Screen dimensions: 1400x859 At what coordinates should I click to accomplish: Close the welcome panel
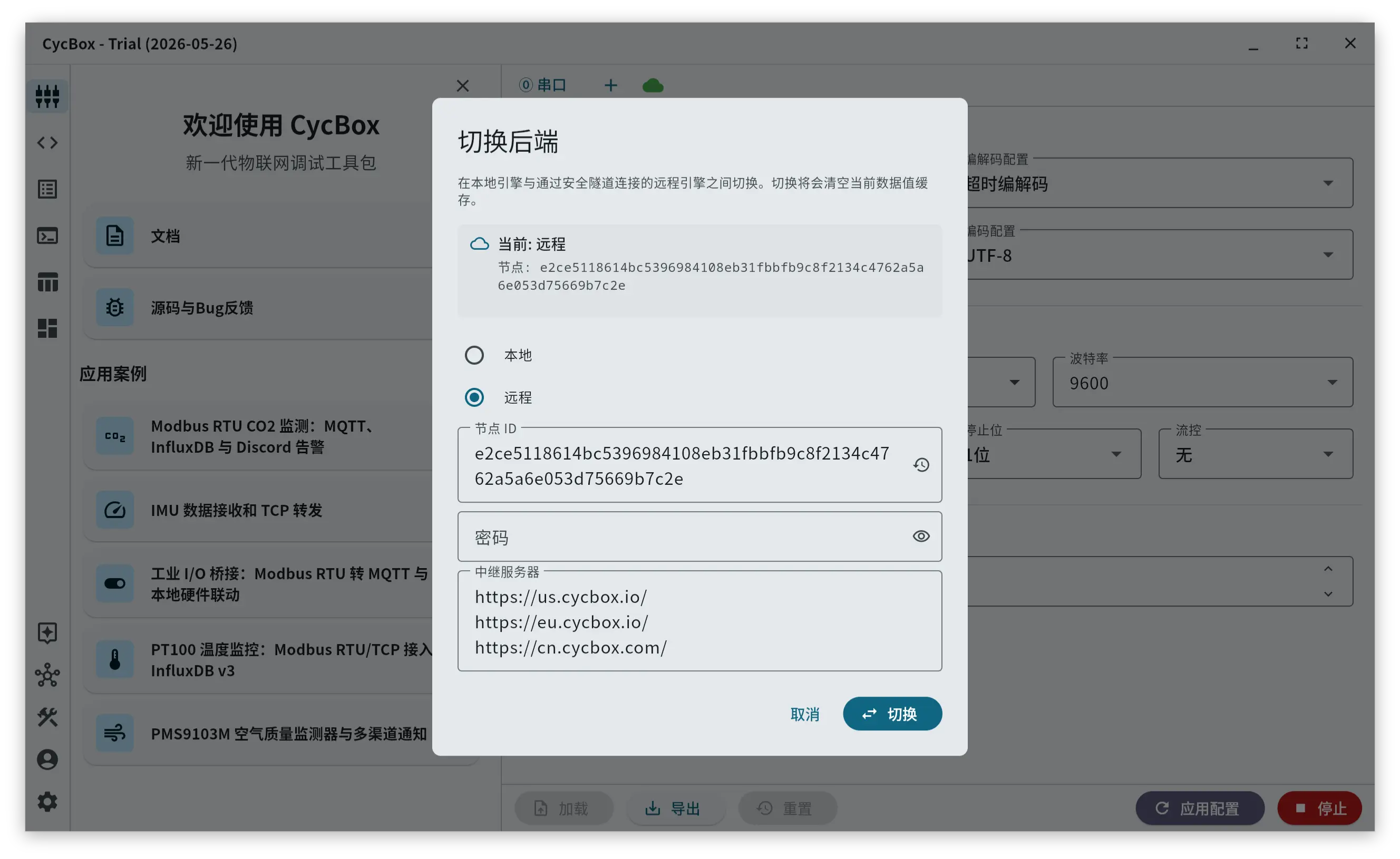(462, 86)
